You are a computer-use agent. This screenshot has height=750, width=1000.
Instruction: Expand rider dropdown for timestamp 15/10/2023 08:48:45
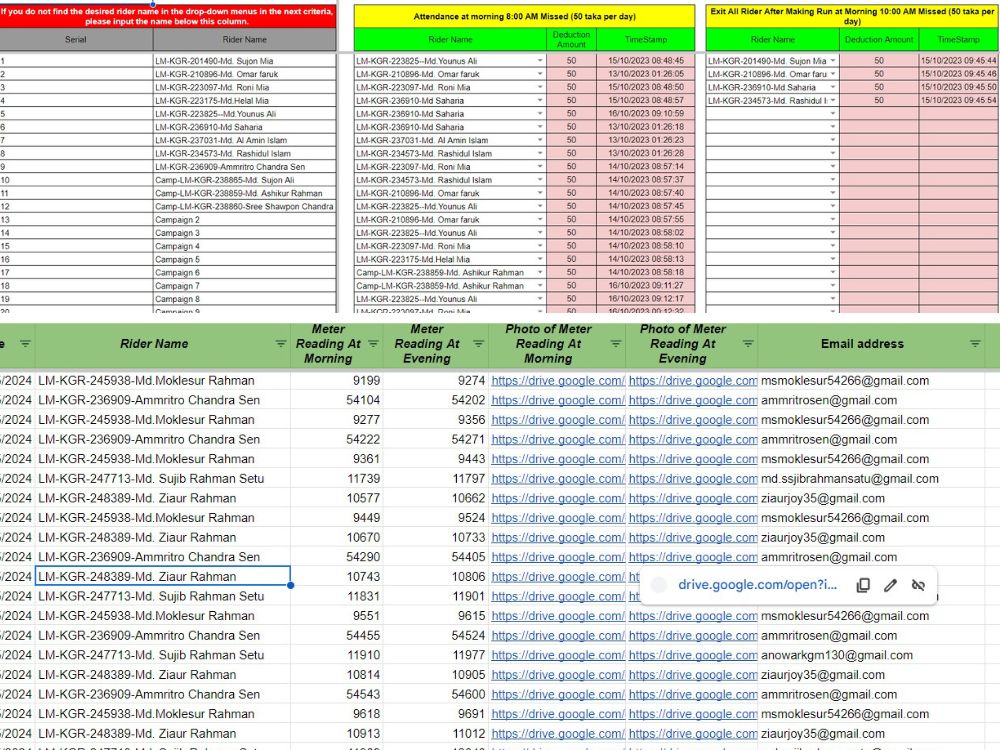tap(540, 61)
